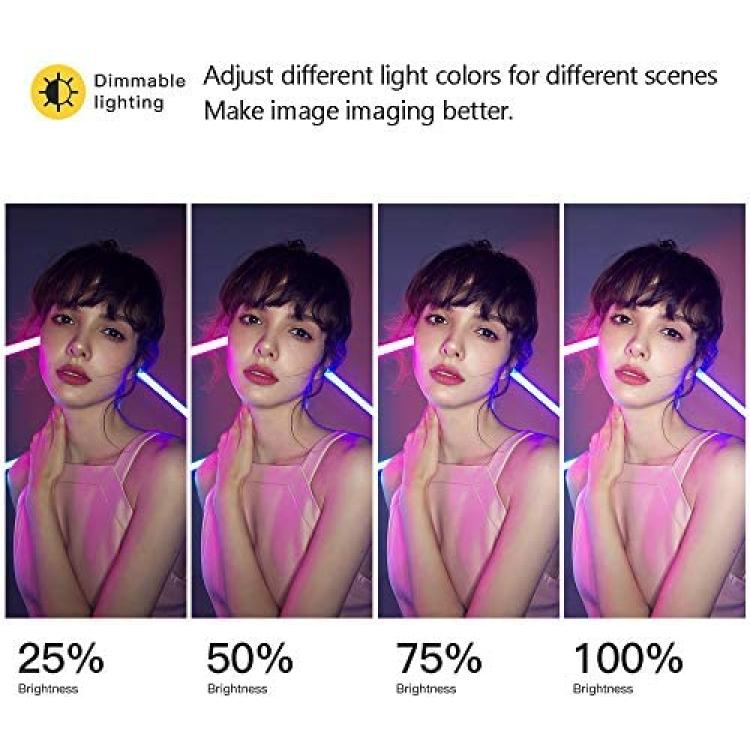The height and width of the screenshot is (750, 750).
Task: Click Brightness caption under 50%
Action: coord(237,689)
